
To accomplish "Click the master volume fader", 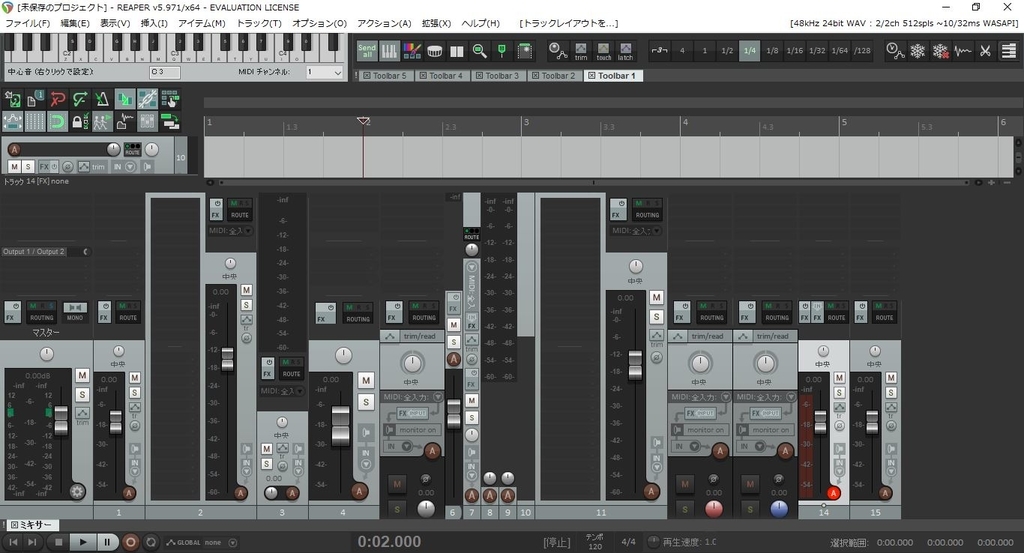I will (61, 421).
